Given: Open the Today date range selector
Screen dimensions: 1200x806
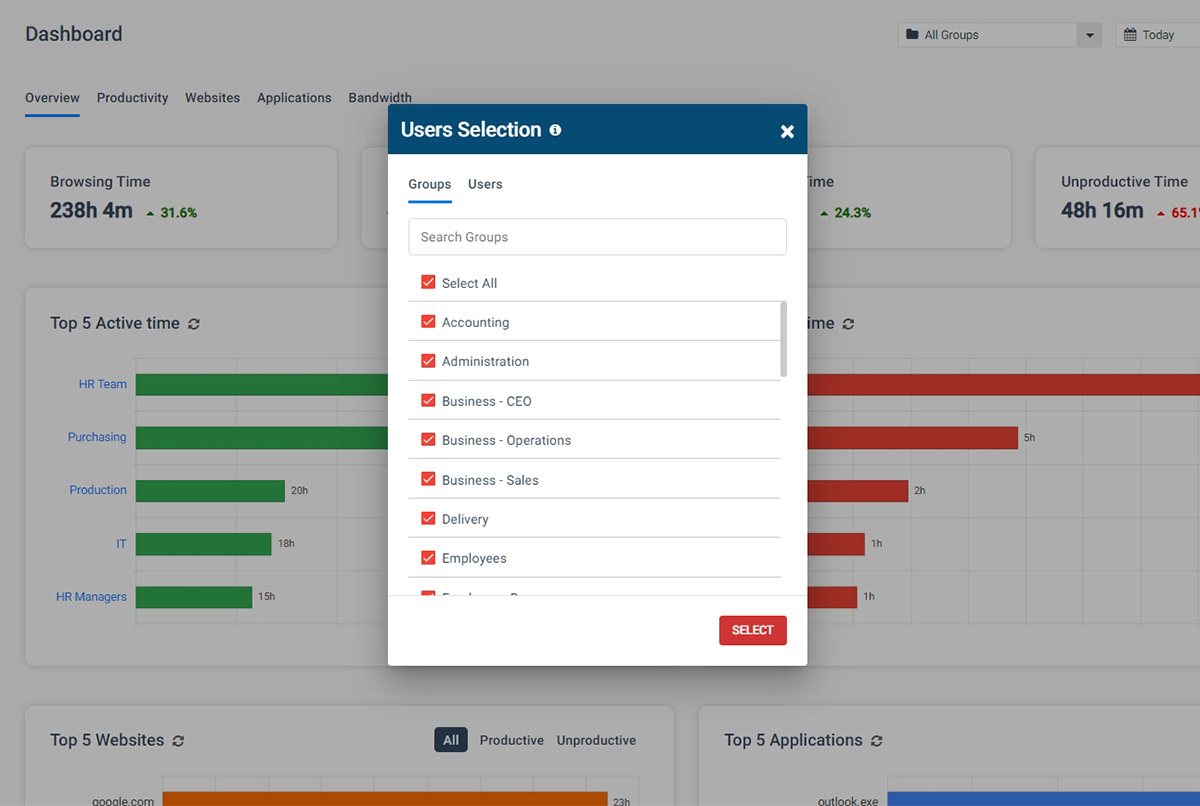Looking at the screenshot, I should [1160, 34].
